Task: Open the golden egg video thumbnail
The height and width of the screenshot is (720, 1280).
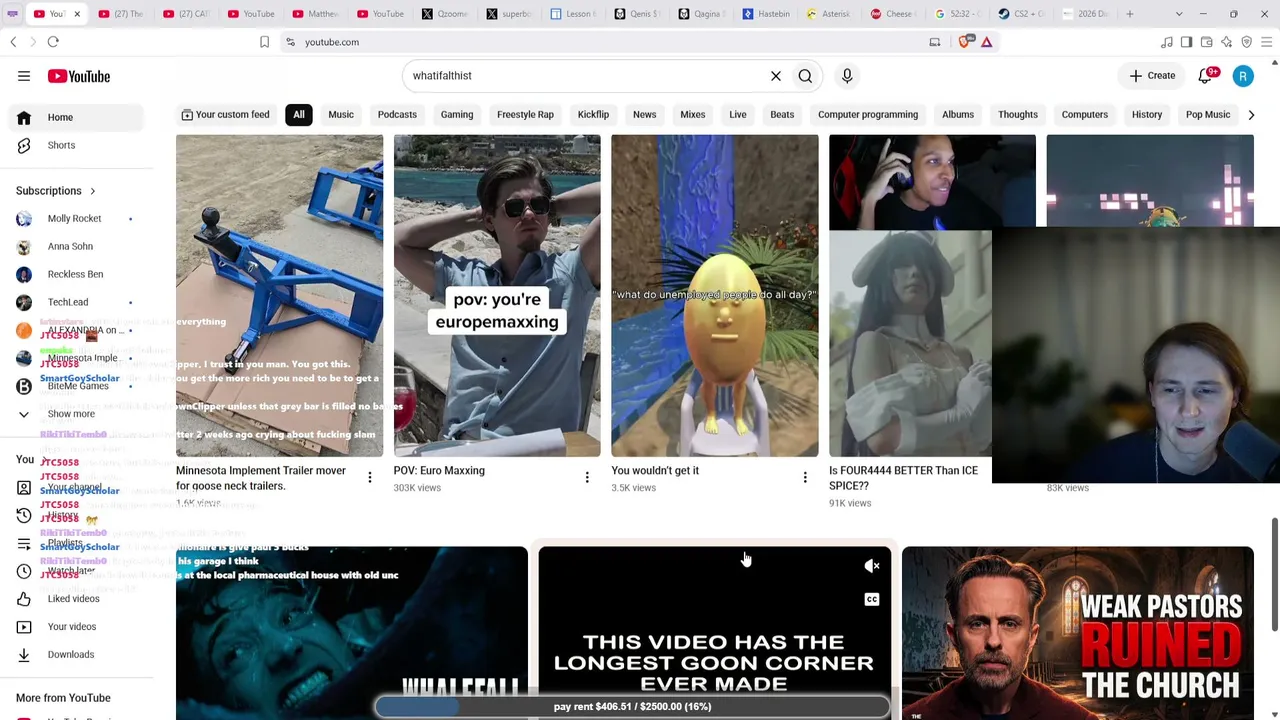Action: tap(715, 296)
